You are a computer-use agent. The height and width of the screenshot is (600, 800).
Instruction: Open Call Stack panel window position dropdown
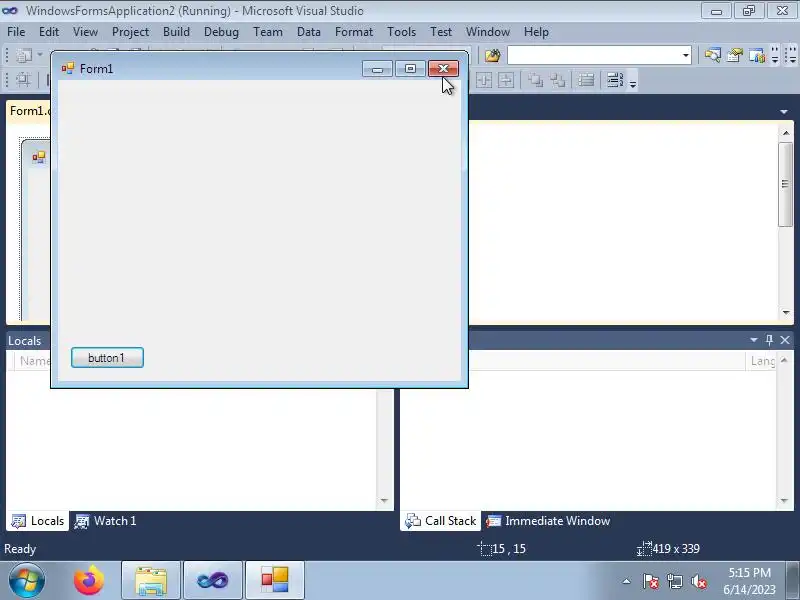click(x=754, y=340)
